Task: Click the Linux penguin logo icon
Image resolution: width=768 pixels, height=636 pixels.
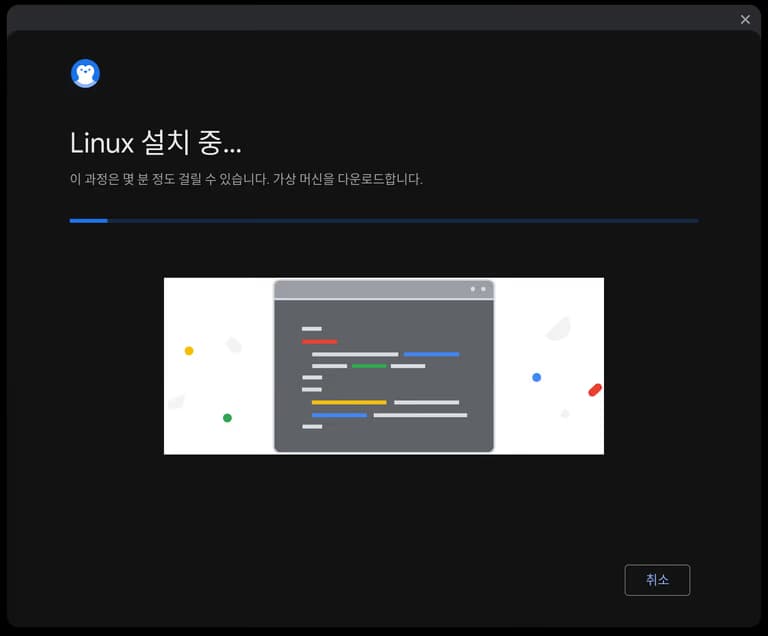Action: point(85,73)
